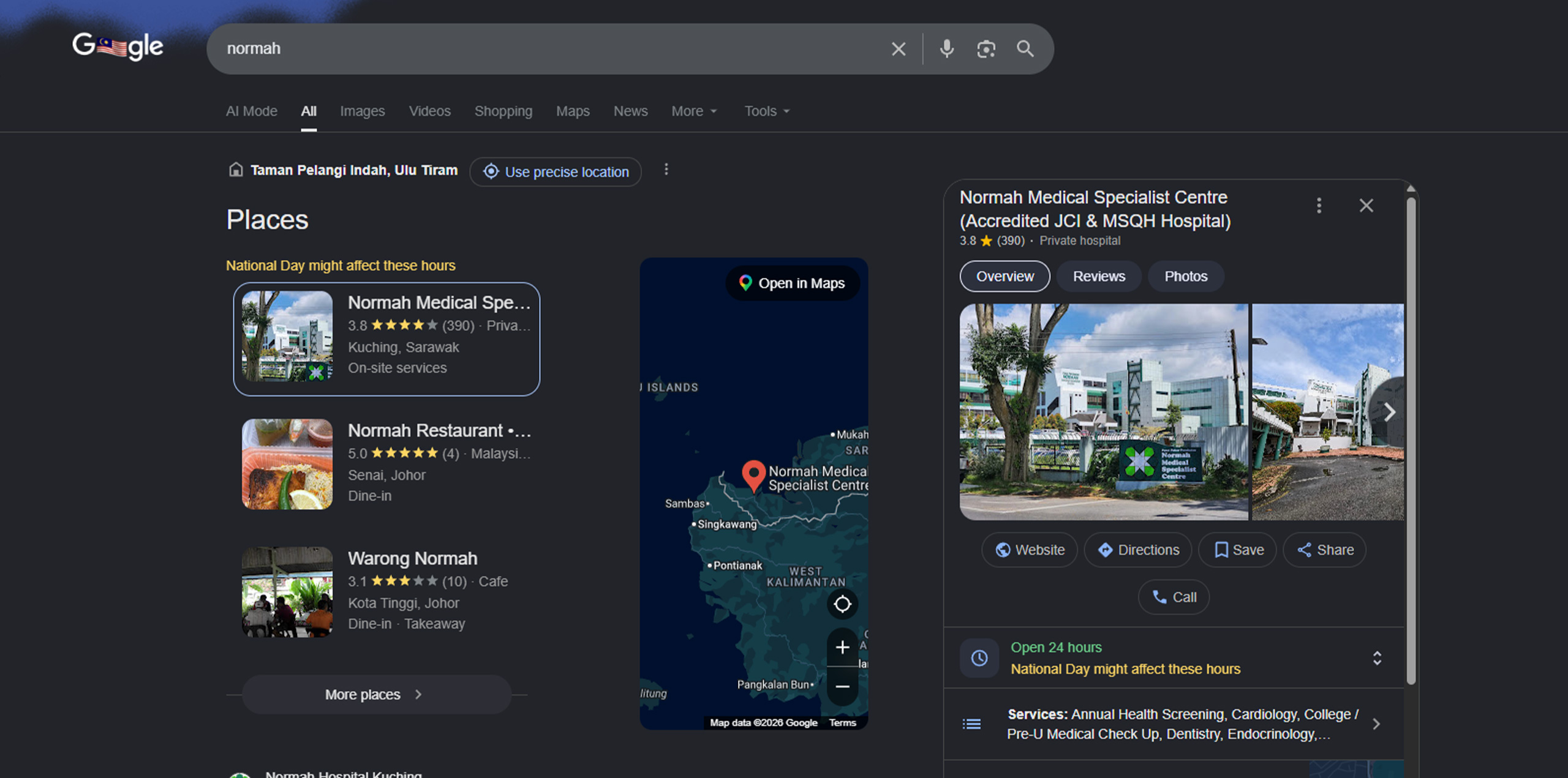The image size is (1568, 778).
Task: Open the More search filters dropdown
Action: click(x=694, y=111)
